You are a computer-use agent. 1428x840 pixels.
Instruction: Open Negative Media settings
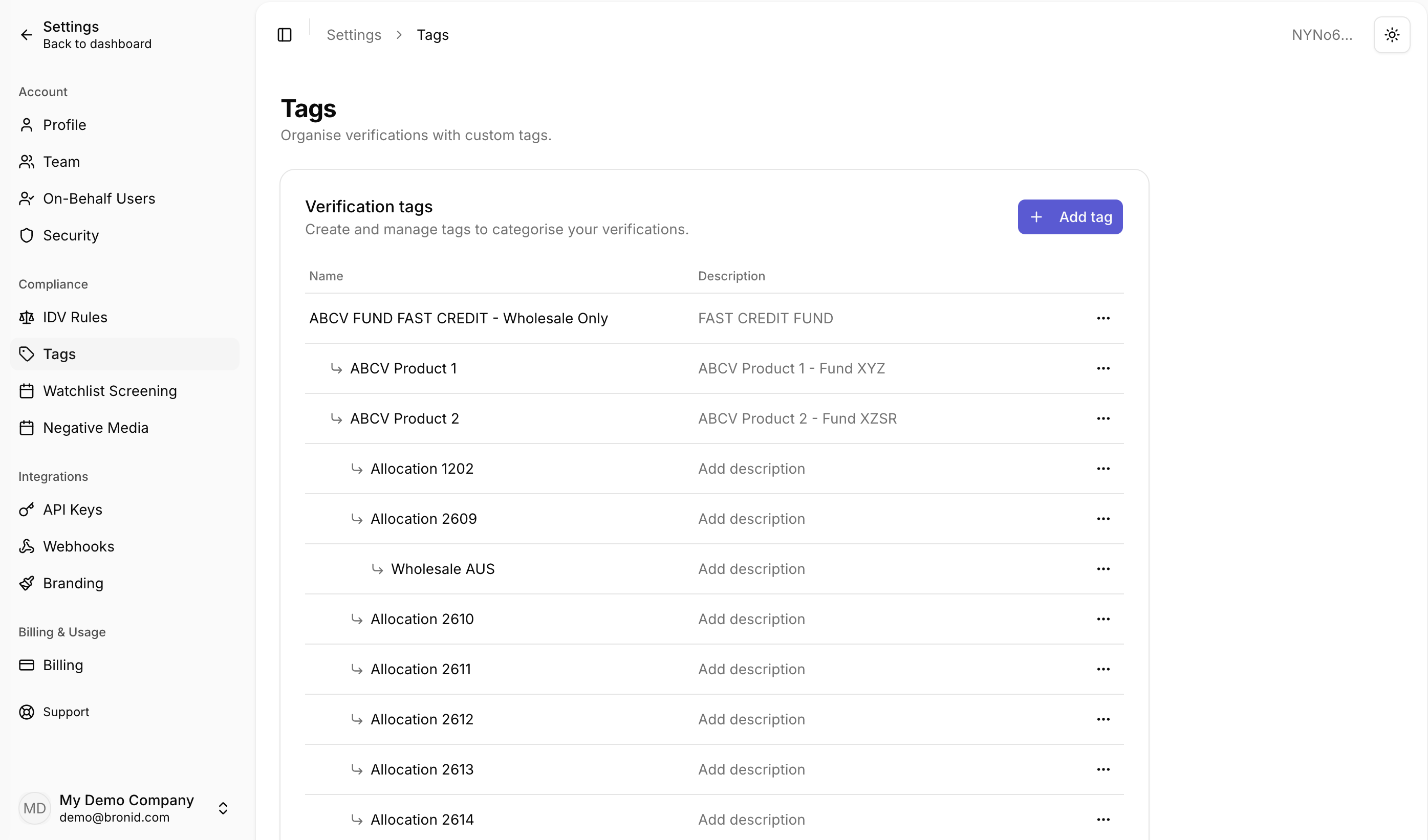[125, 428]
